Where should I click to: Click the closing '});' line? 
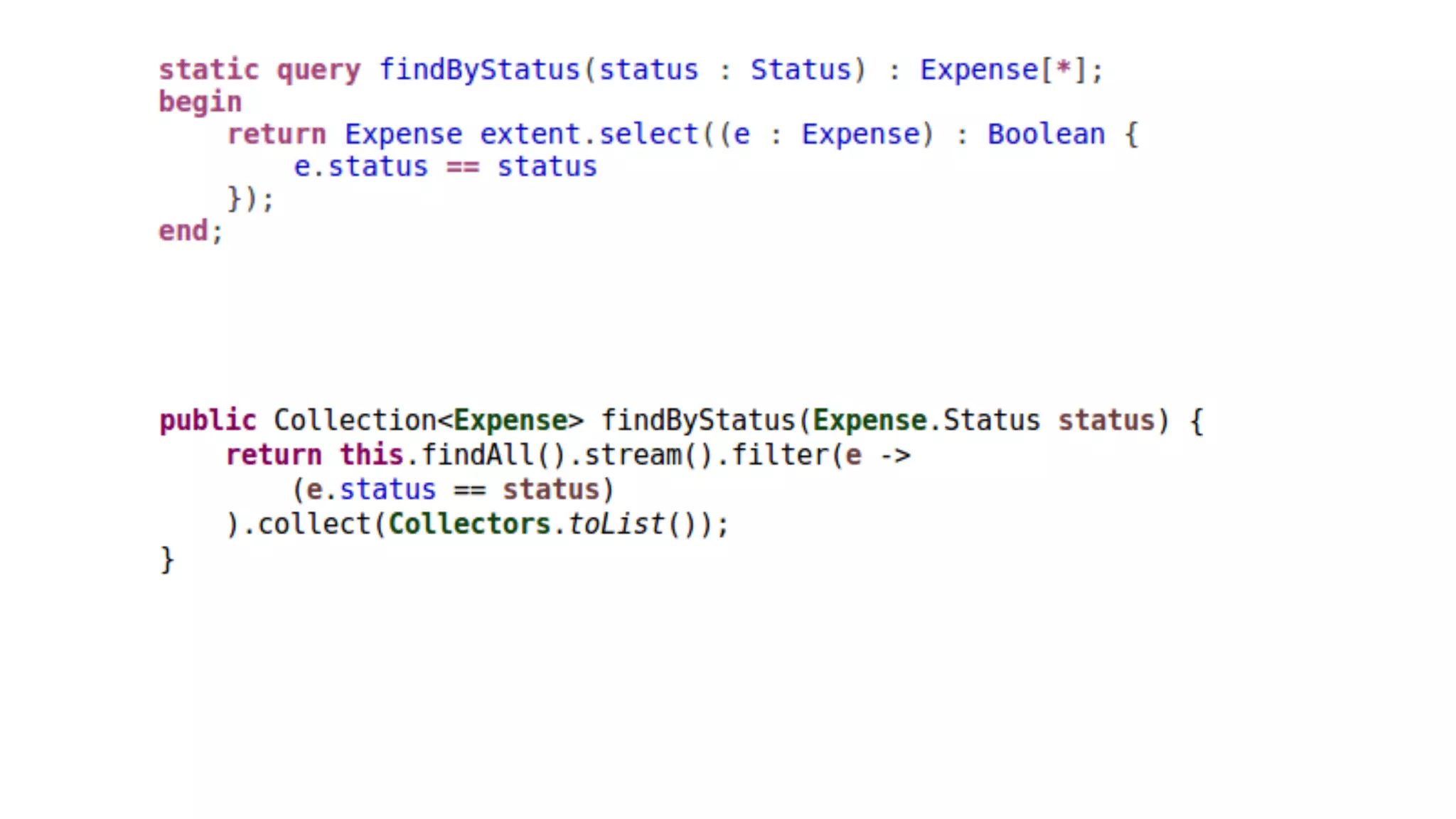(x=250, y=199)
